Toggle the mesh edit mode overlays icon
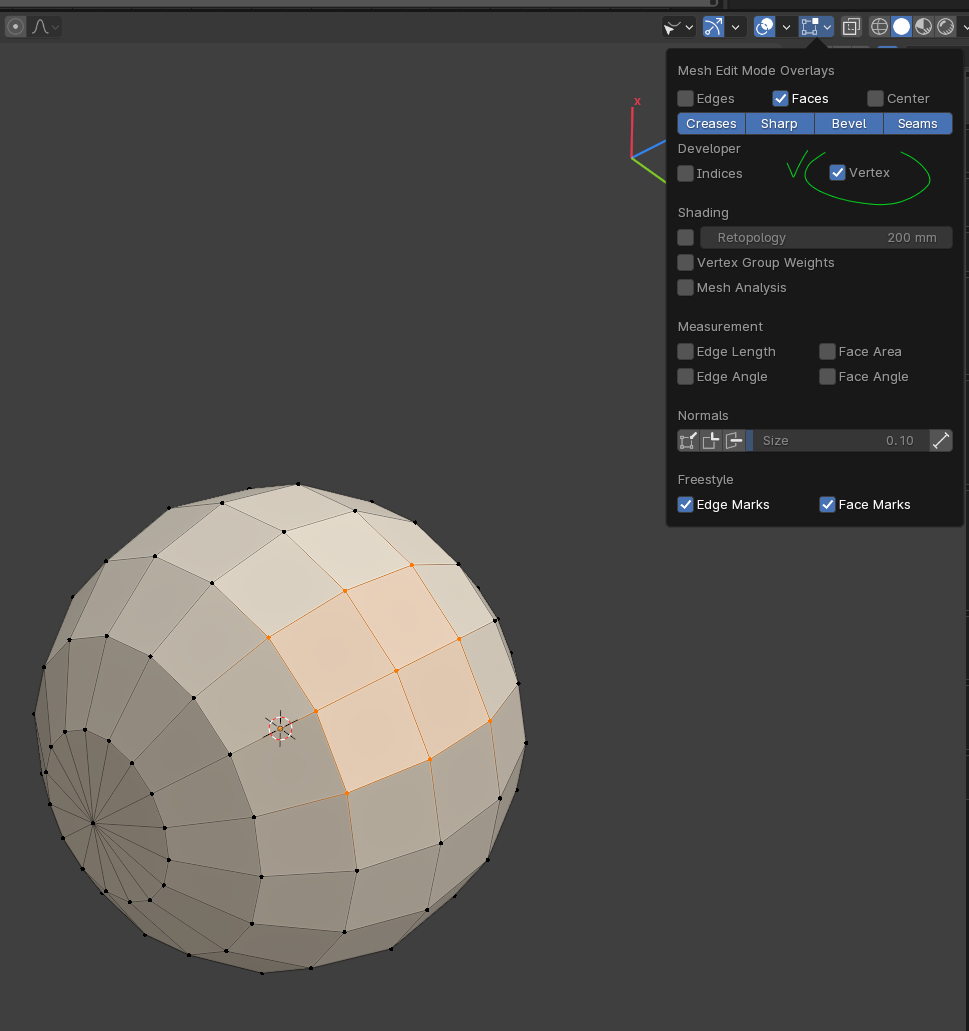Screen dimensions: 969x1031 click(x=809, y=27)
